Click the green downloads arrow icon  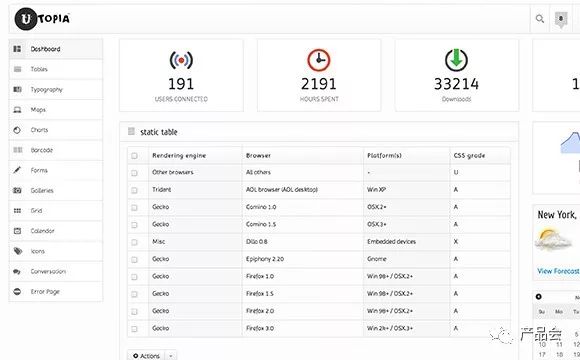[x=456, y=60]
